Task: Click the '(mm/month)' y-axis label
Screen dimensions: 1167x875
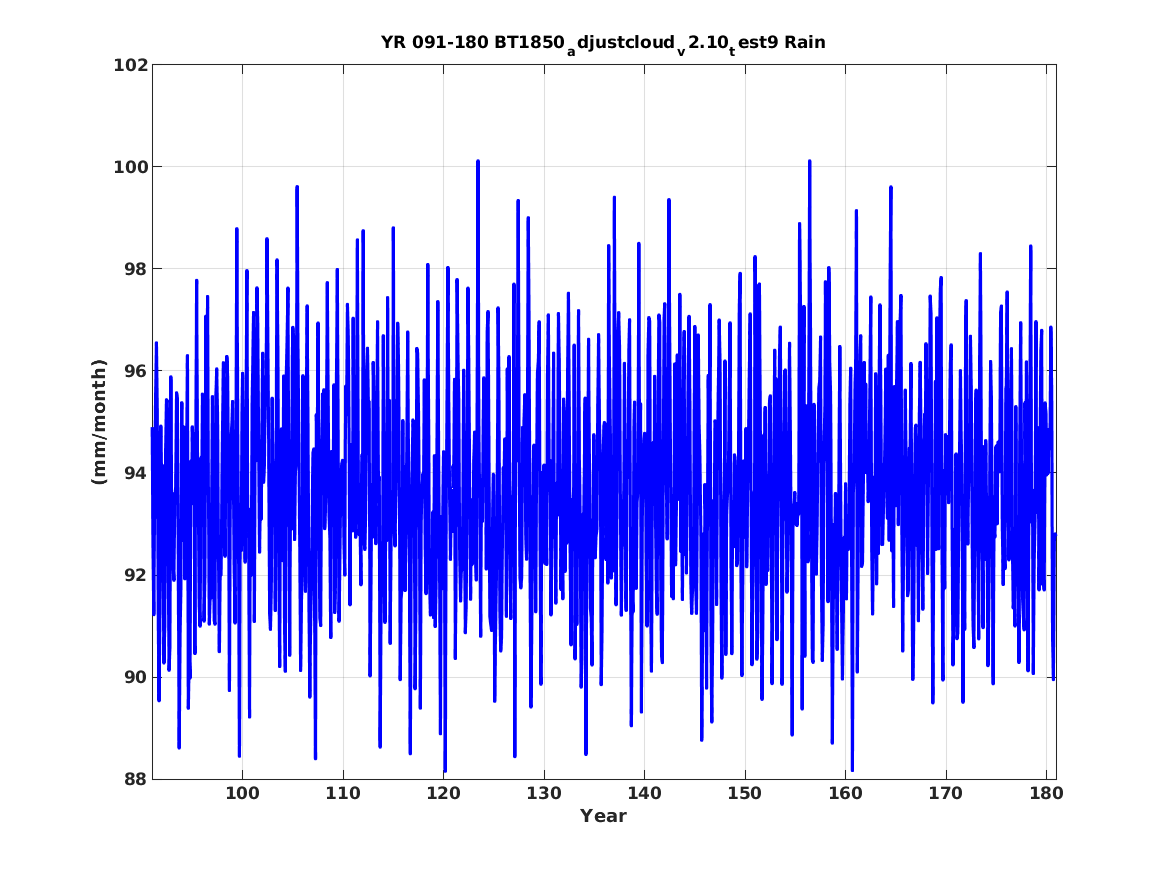Action: tap(99, 422)
